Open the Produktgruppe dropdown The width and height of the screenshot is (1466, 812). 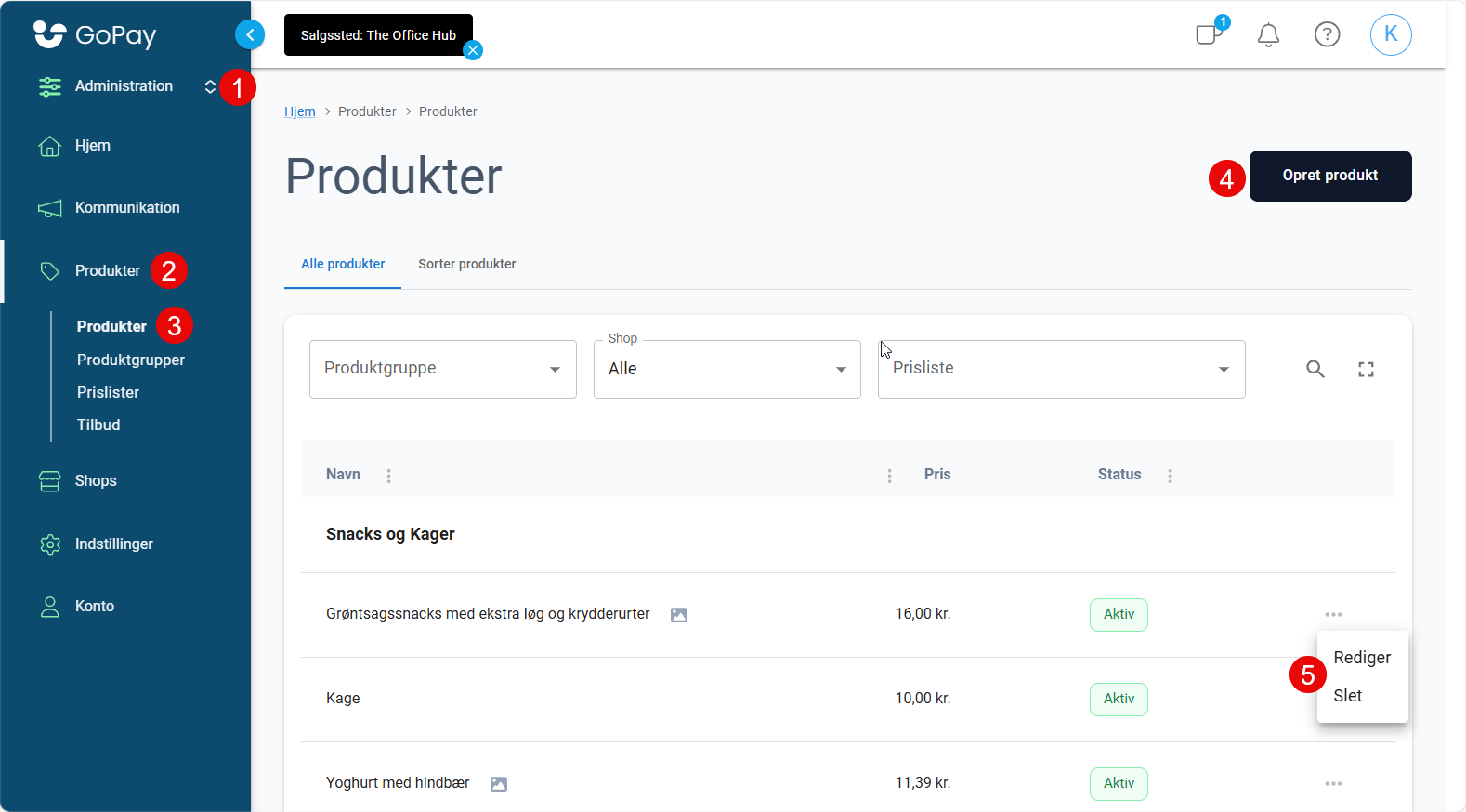443,369
